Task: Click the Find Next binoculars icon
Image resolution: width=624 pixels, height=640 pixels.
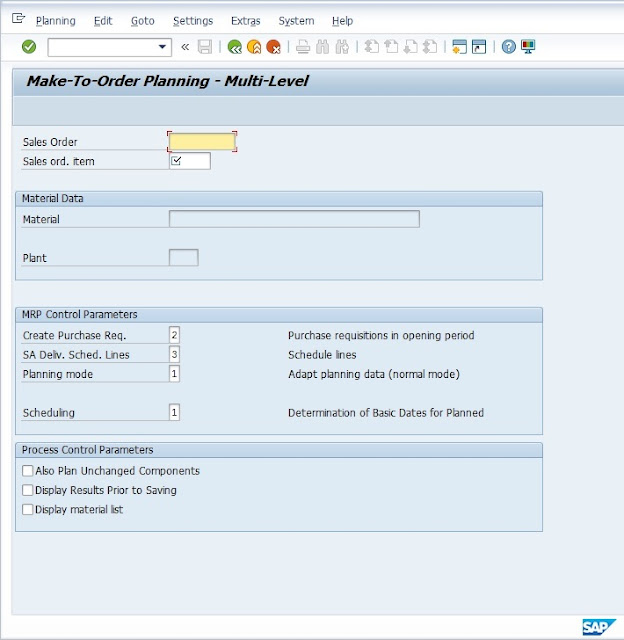Action: click(342, 47)
